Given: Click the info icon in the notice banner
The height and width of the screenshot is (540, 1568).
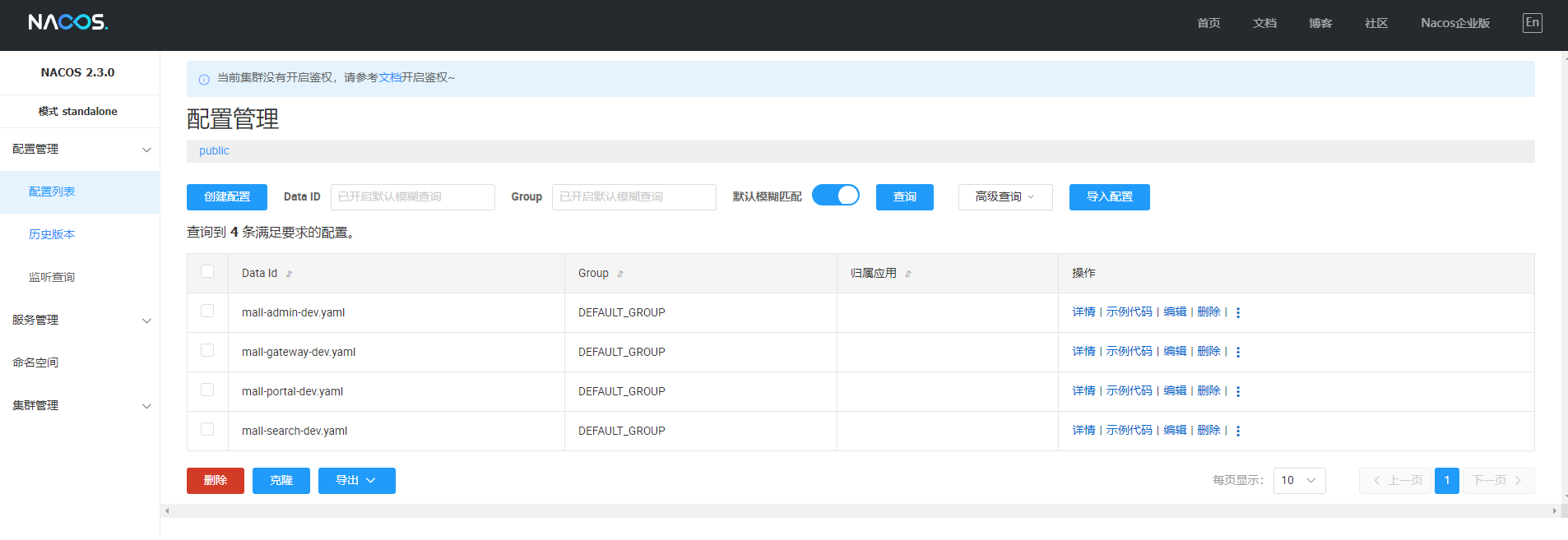Looking at the screenshot, I should click(x=204, y=79).
